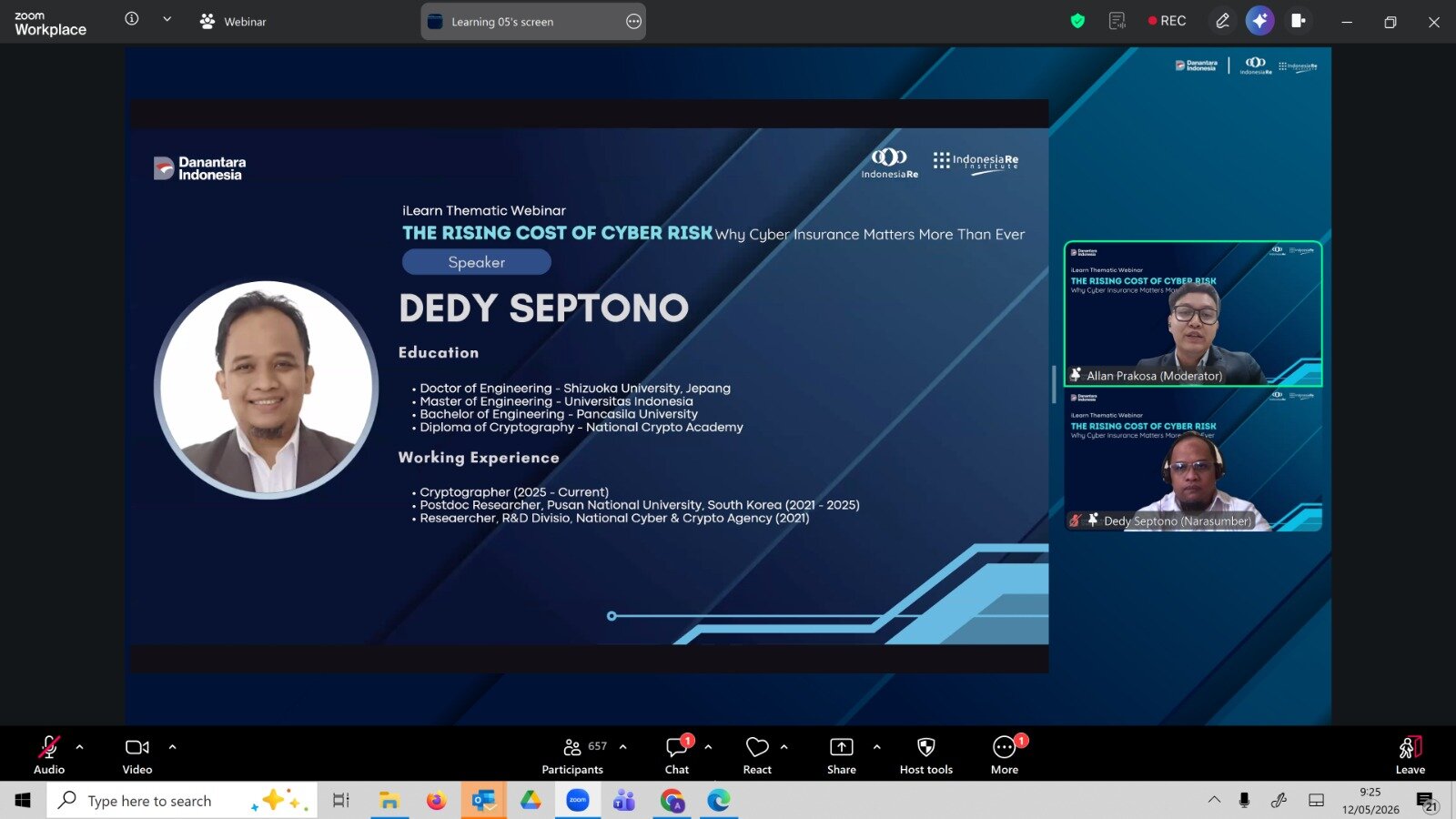Click the pin icon on Dedy's tile
Viewport: 1456px width, 819px height.
[1093, 520]
